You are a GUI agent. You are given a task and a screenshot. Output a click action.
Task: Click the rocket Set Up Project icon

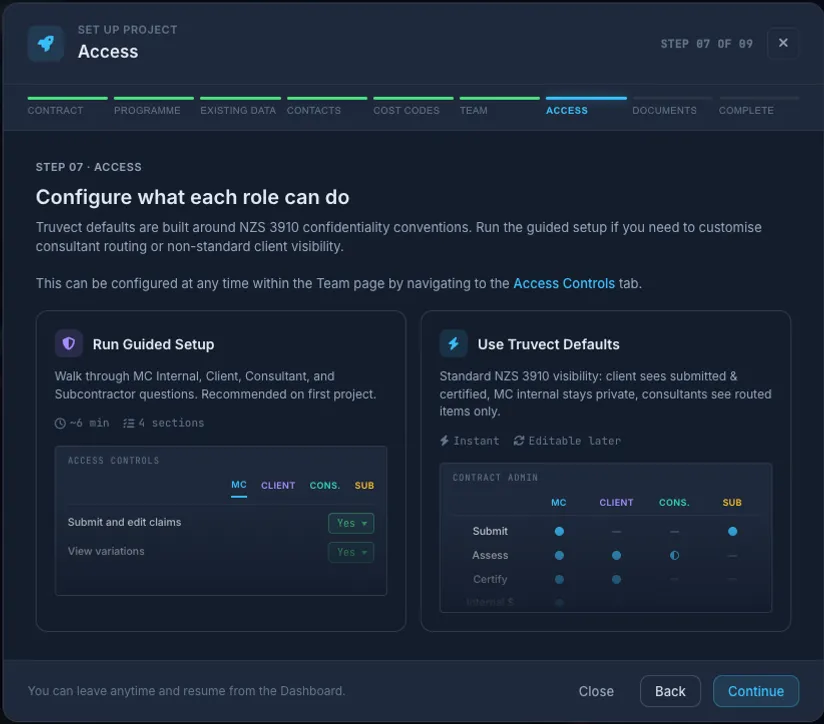[46, 44]
